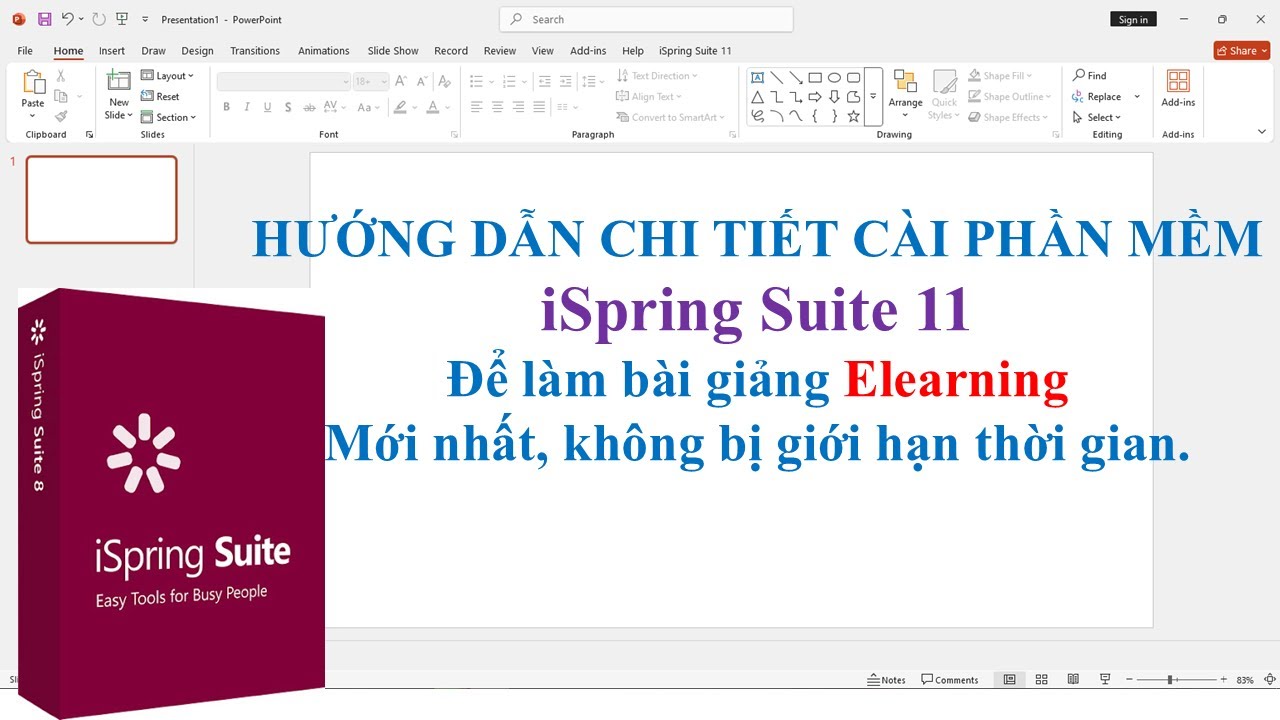This screenshot has width=1280, height=720.
Task: Open Notes pane from status bar
Action: tap(886, 680)
